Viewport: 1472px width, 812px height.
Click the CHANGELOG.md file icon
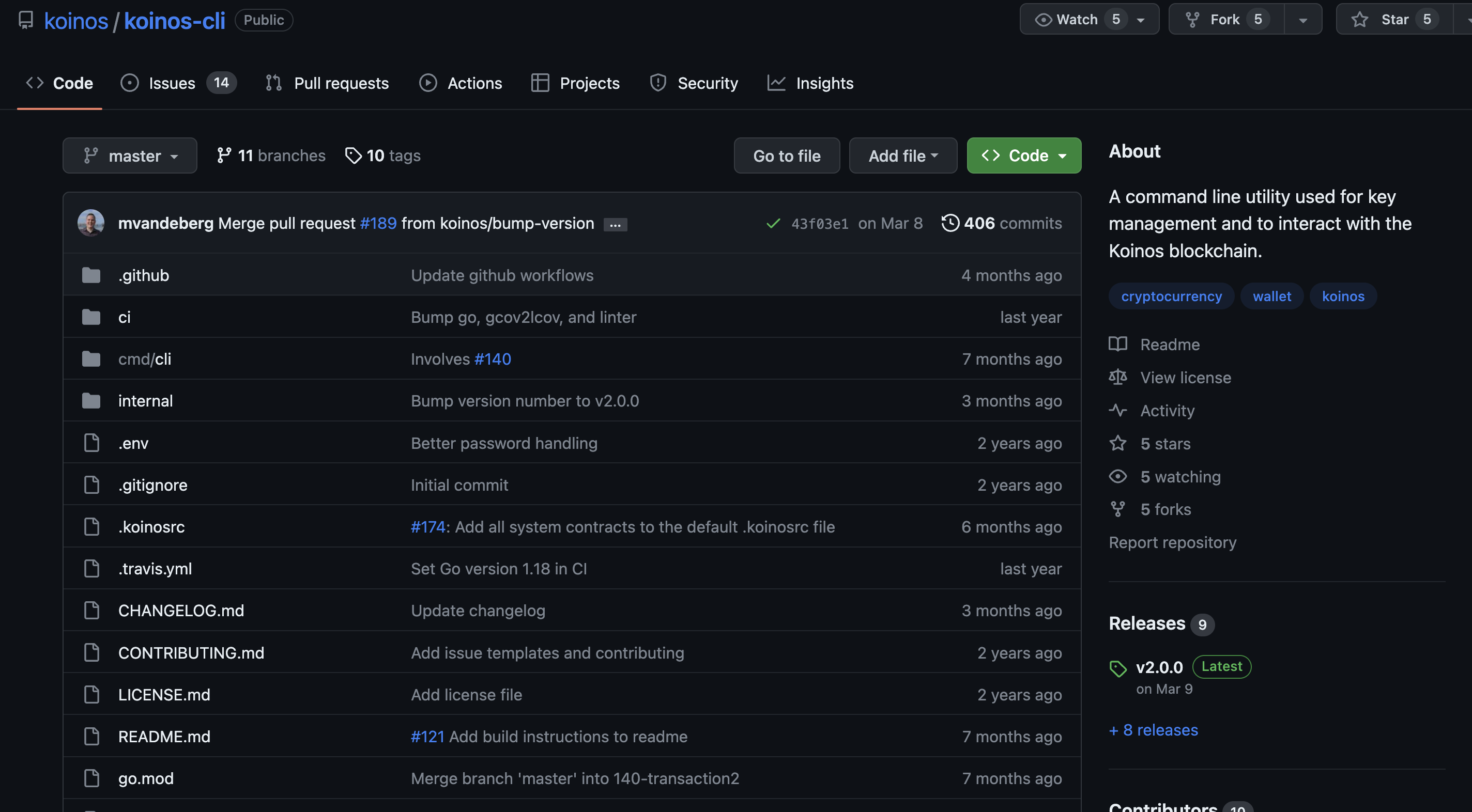(91, 611)
